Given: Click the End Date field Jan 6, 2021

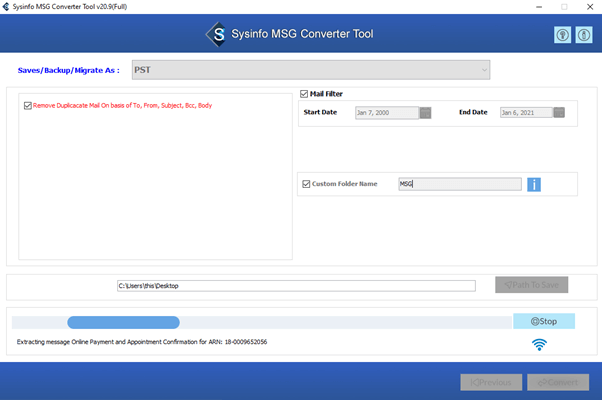Looking at the screenshot, I should coord(526,112).
